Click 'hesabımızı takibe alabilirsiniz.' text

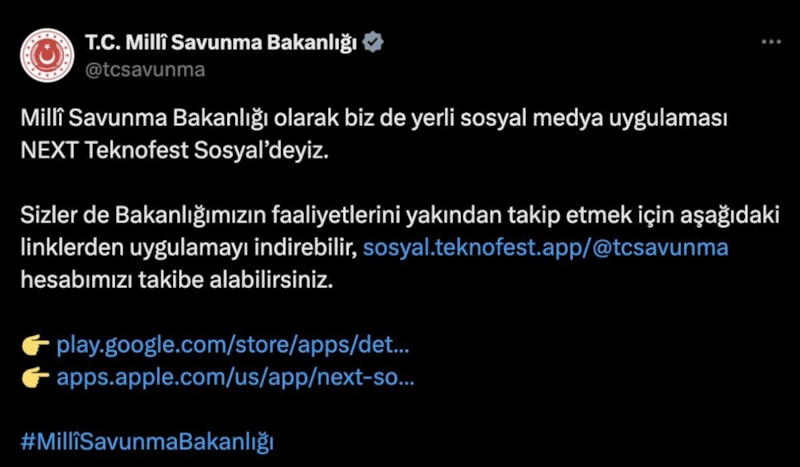click(x=177, y=280)
